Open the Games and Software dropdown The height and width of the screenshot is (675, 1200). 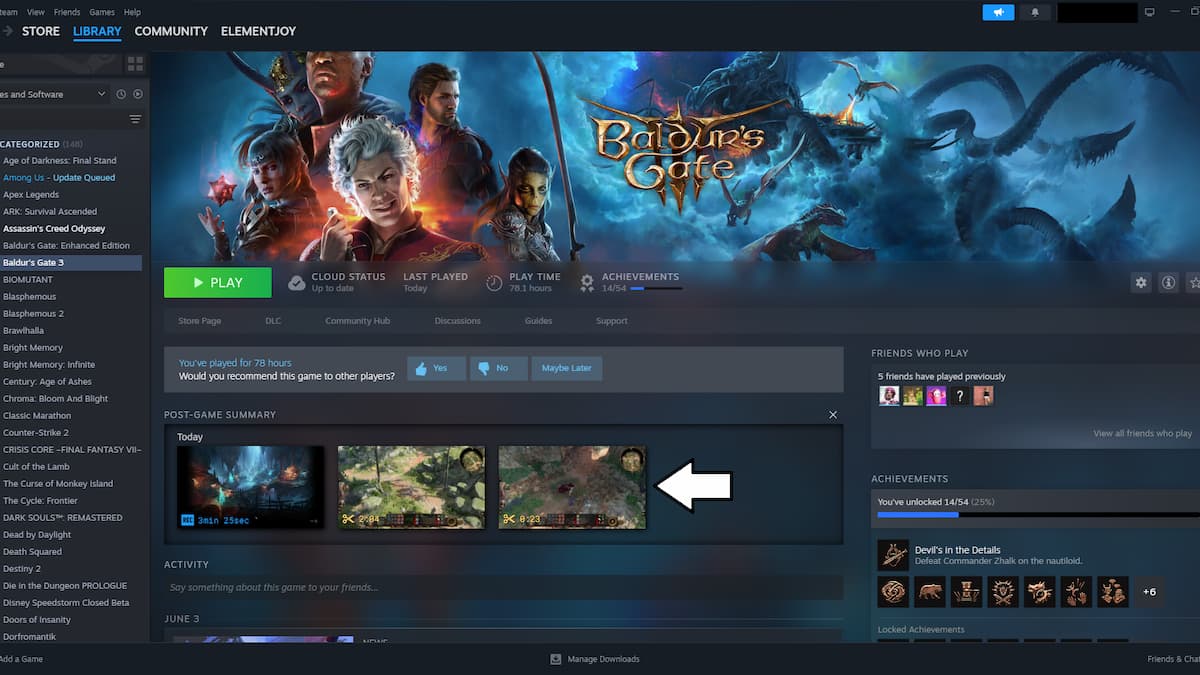click(55, 93)
